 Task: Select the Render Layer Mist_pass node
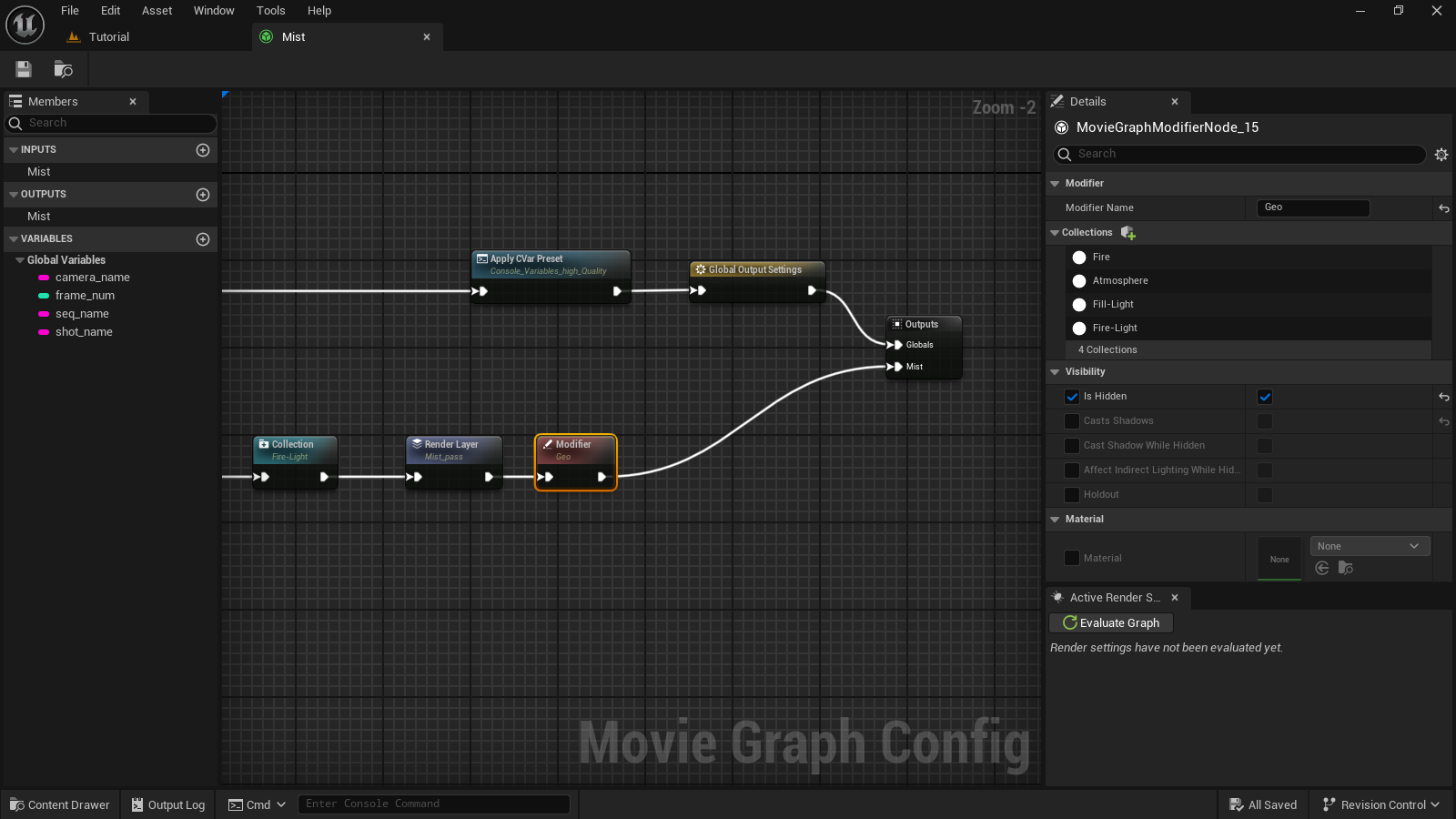(x=454, y=462)
